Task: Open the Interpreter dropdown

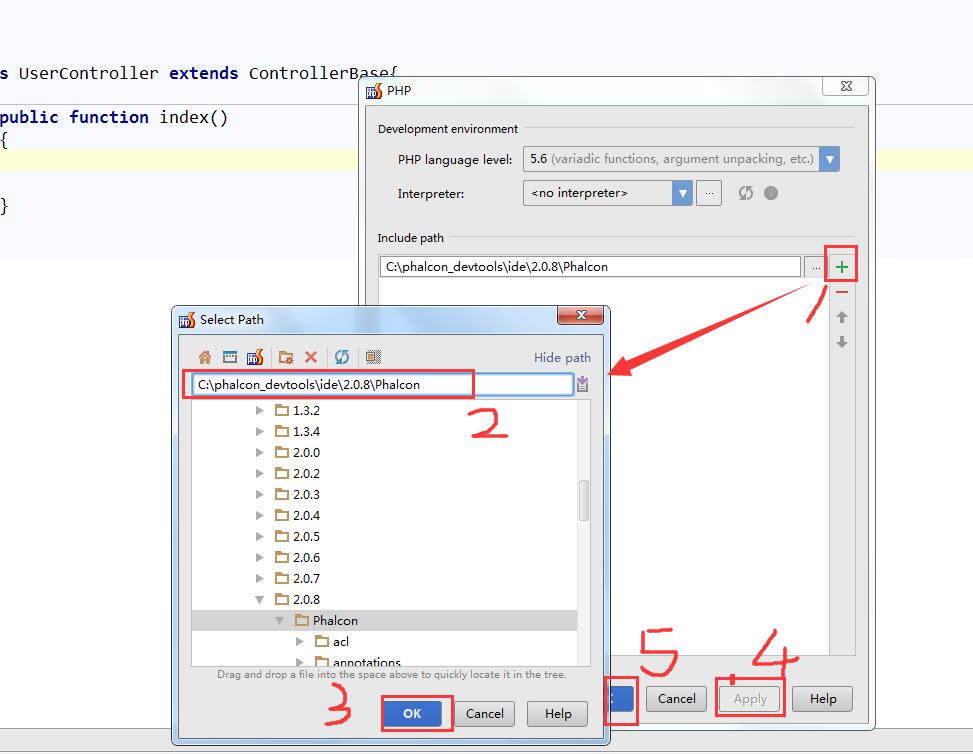Action: point(682,193)
